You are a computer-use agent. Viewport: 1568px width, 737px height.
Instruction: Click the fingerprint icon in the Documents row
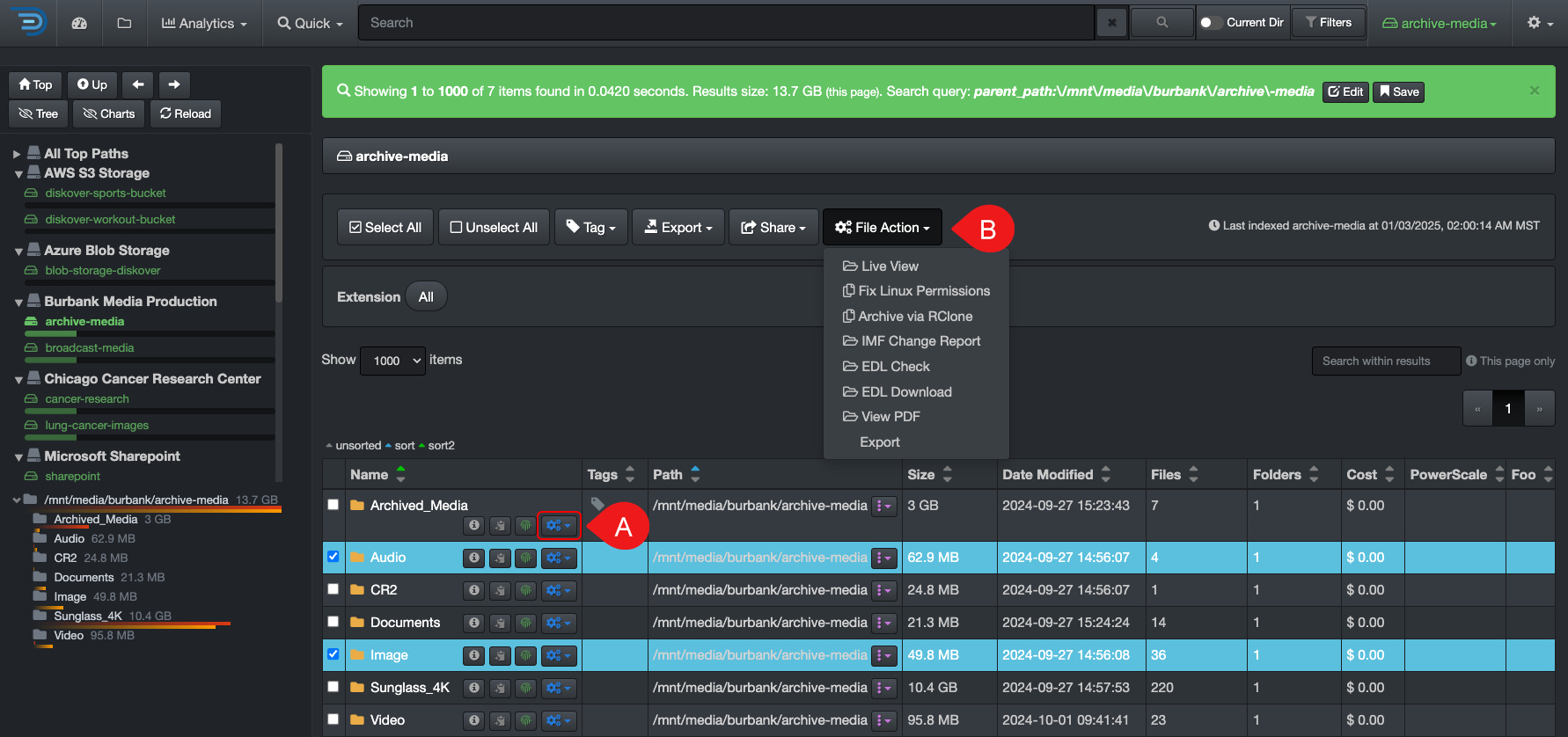526,623
